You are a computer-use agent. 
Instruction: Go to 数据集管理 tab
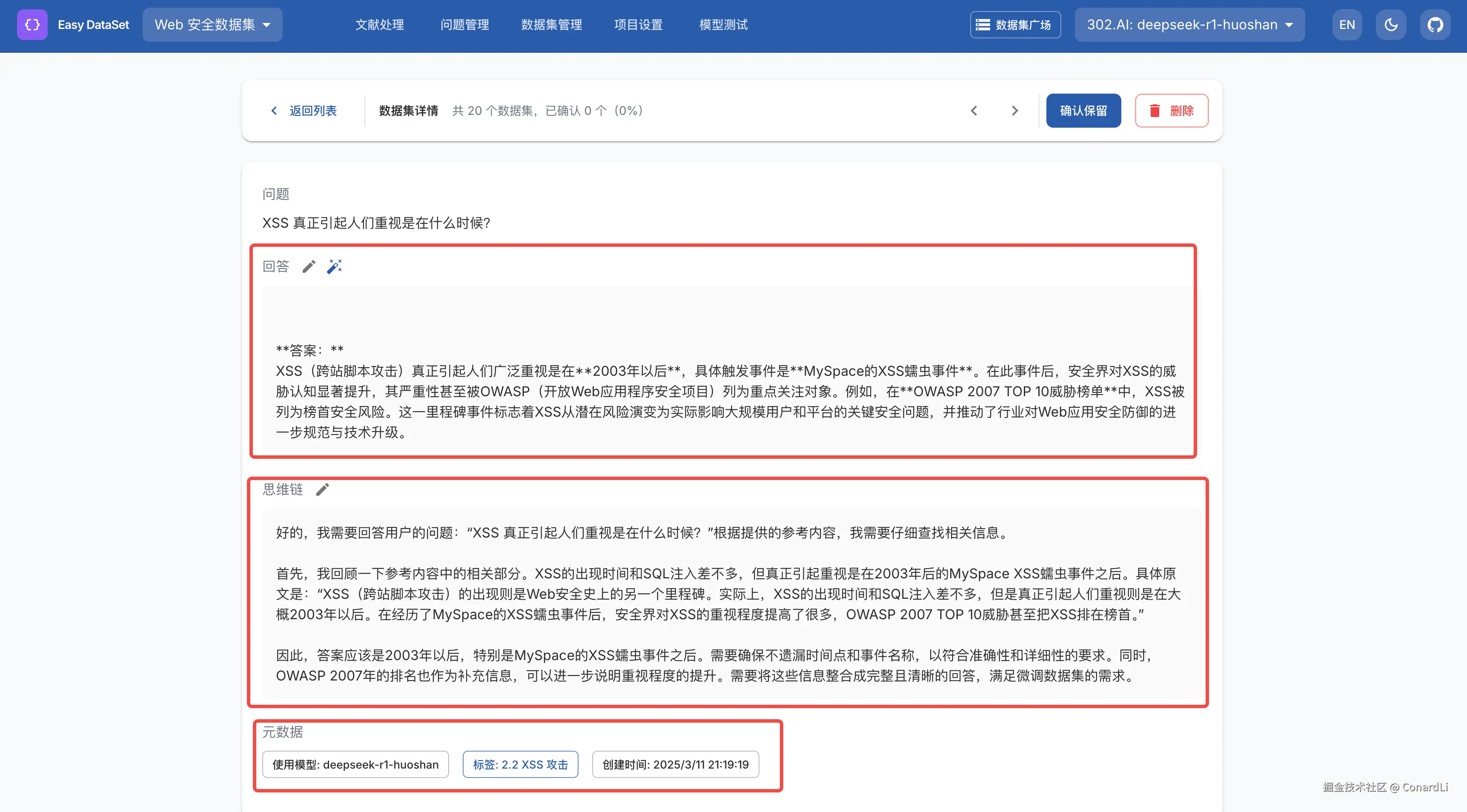tap(551, 25)
